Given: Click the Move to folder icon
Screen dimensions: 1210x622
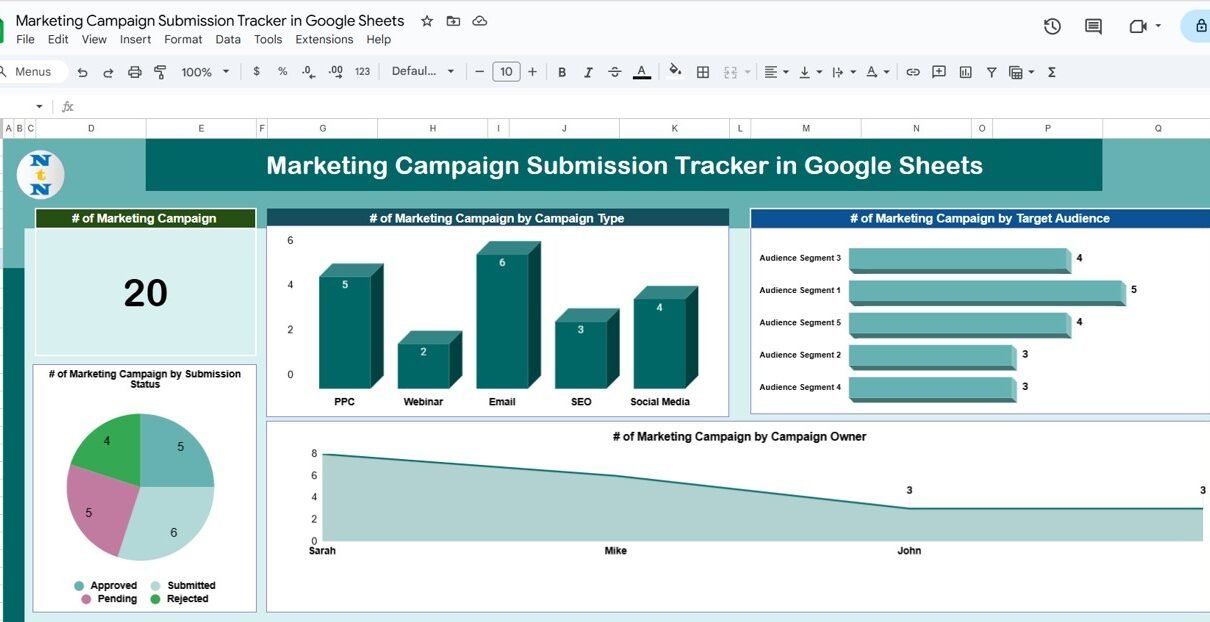Looking at the screenshot, I should coord(453,21).
